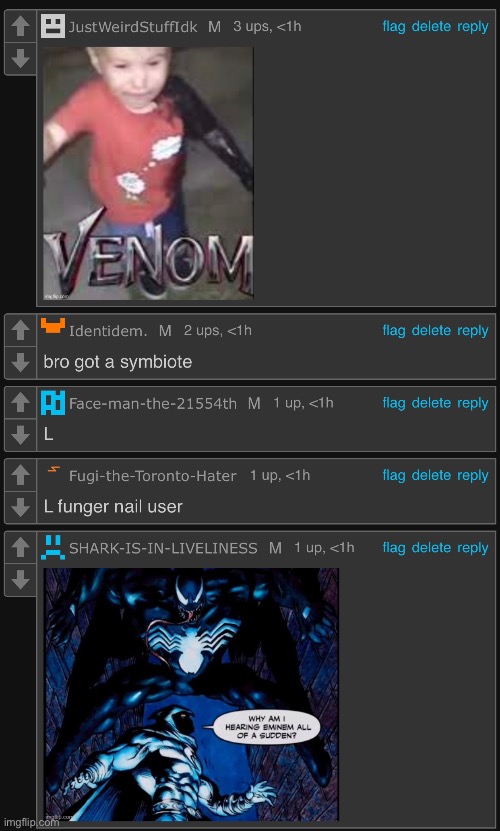Flag JustWeirdStuffIdk's comment
This screenshot has width=500, height=831.
(x=394, y=26)
